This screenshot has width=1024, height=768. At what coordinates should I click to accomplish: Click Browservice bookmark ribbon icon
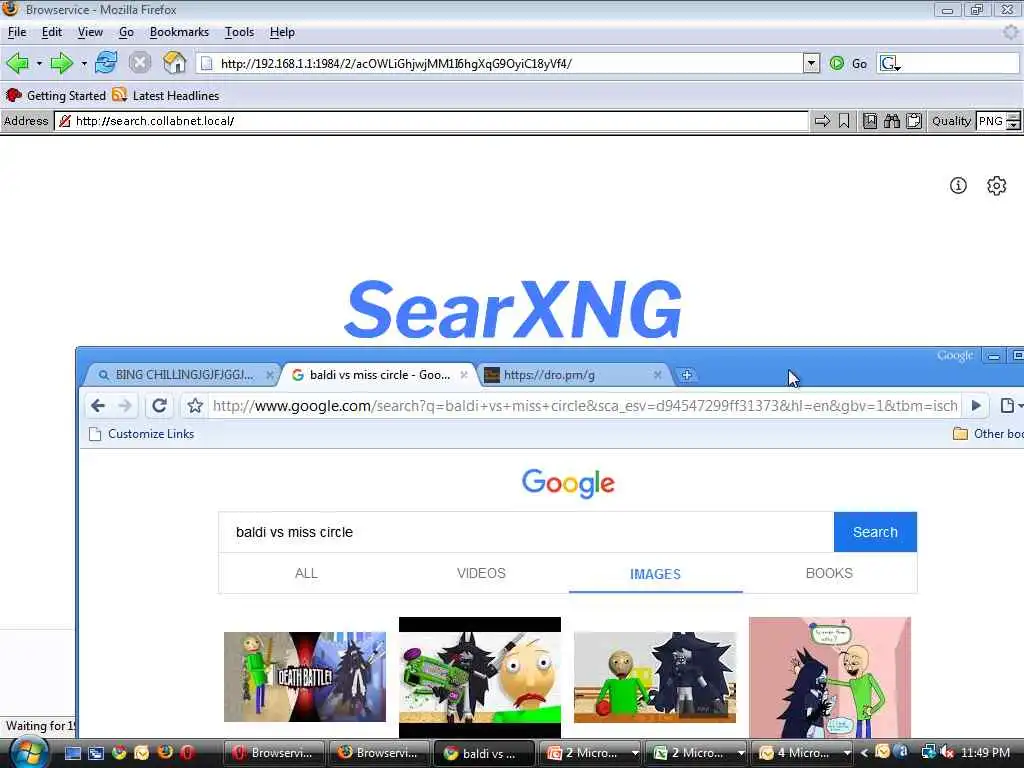pyautogui.click(x=844, y=121)
